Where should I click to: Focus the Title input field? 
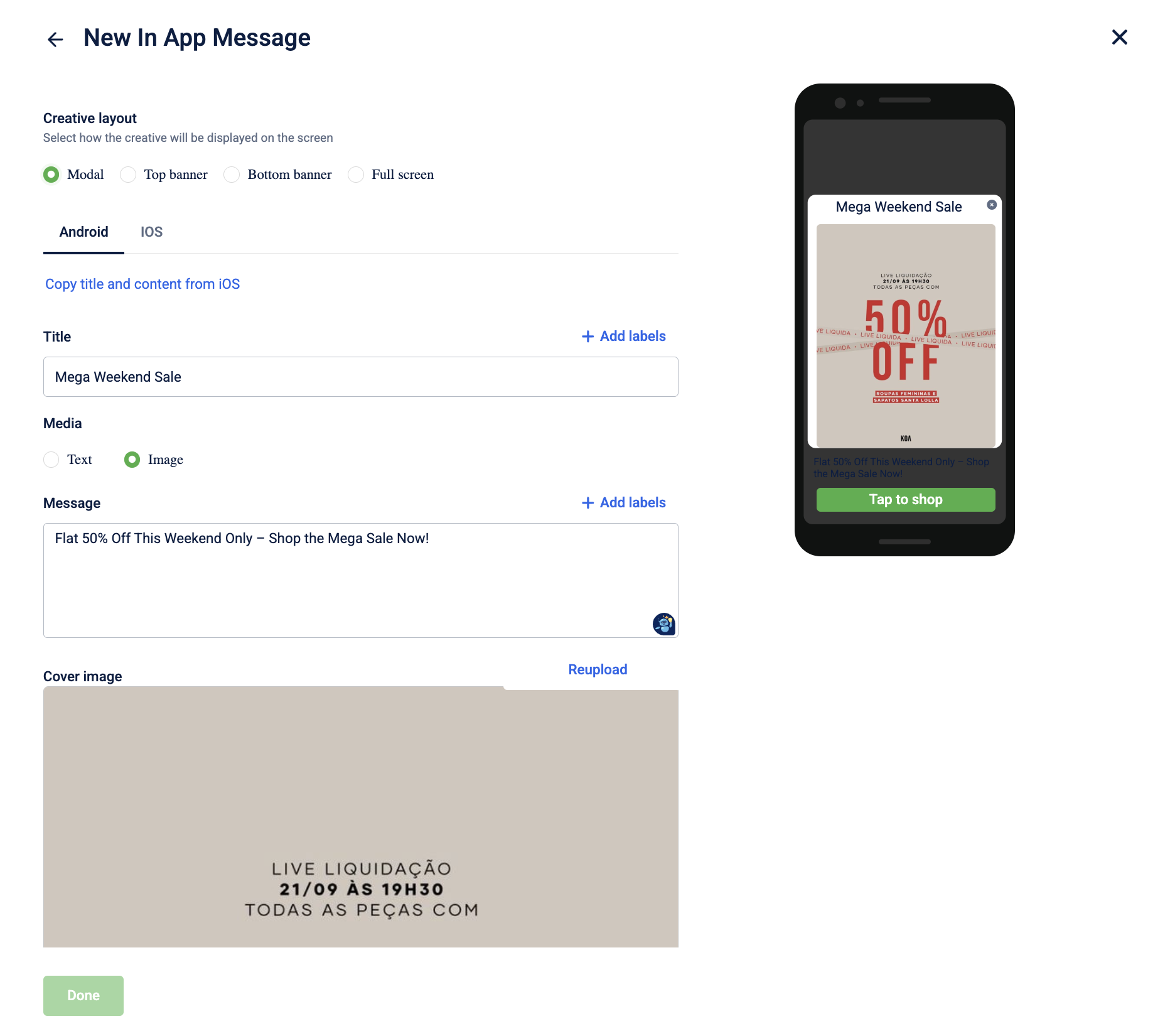click(361, 377)
